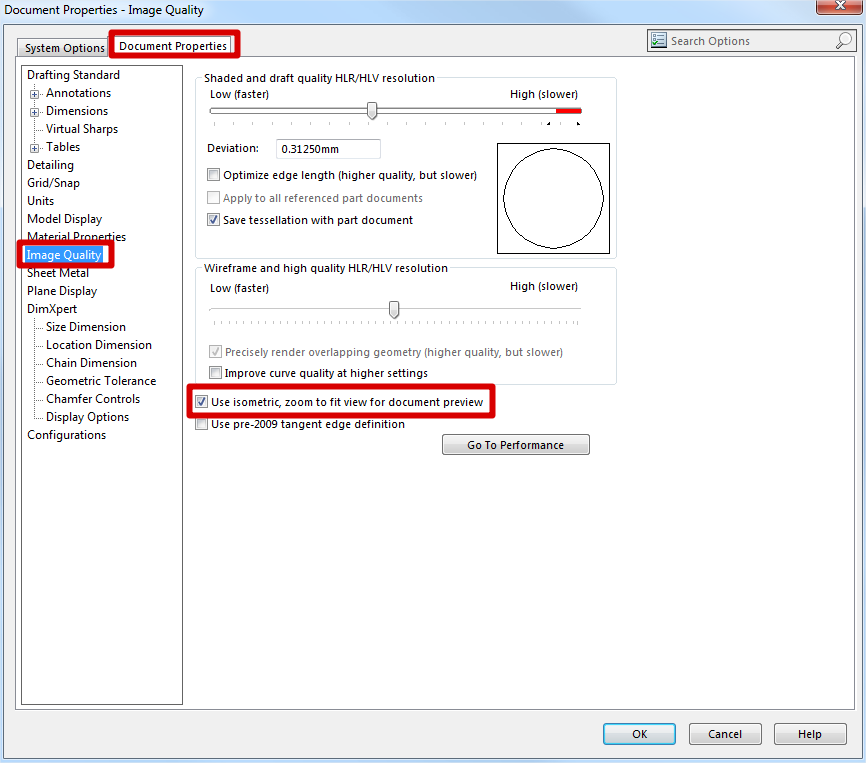866x763 pixels.
Task: Enable Improve curve quality at higher settings
Action: point(214,373)
